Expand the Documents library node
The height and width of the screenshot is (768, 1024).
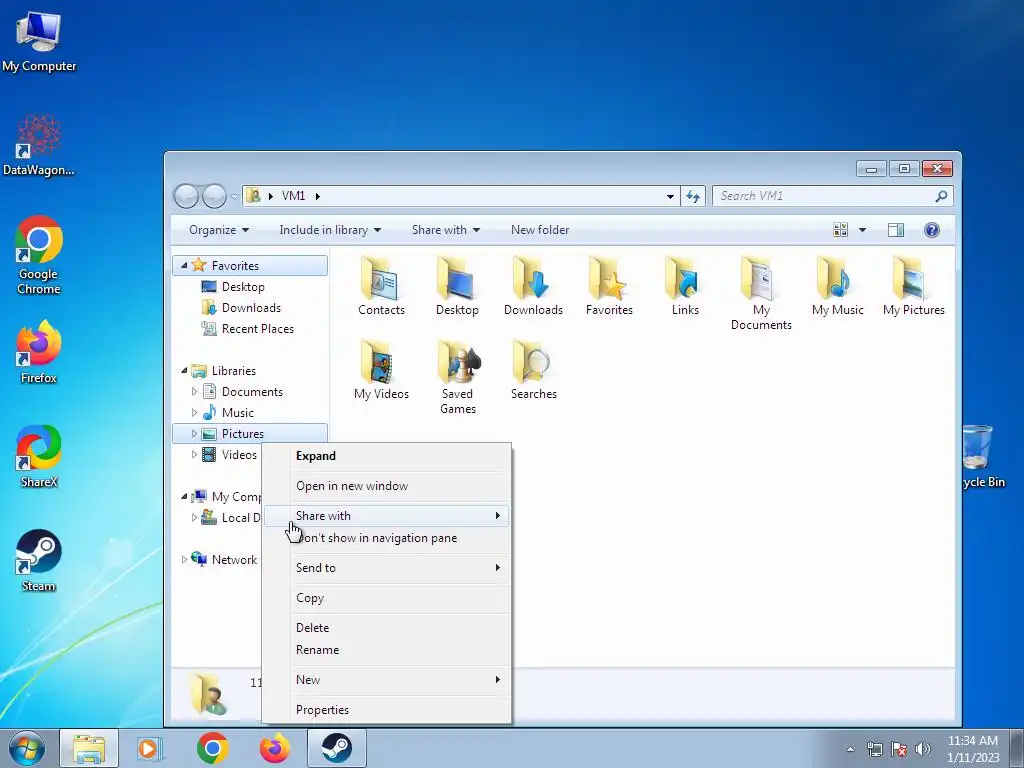point(194,392)
